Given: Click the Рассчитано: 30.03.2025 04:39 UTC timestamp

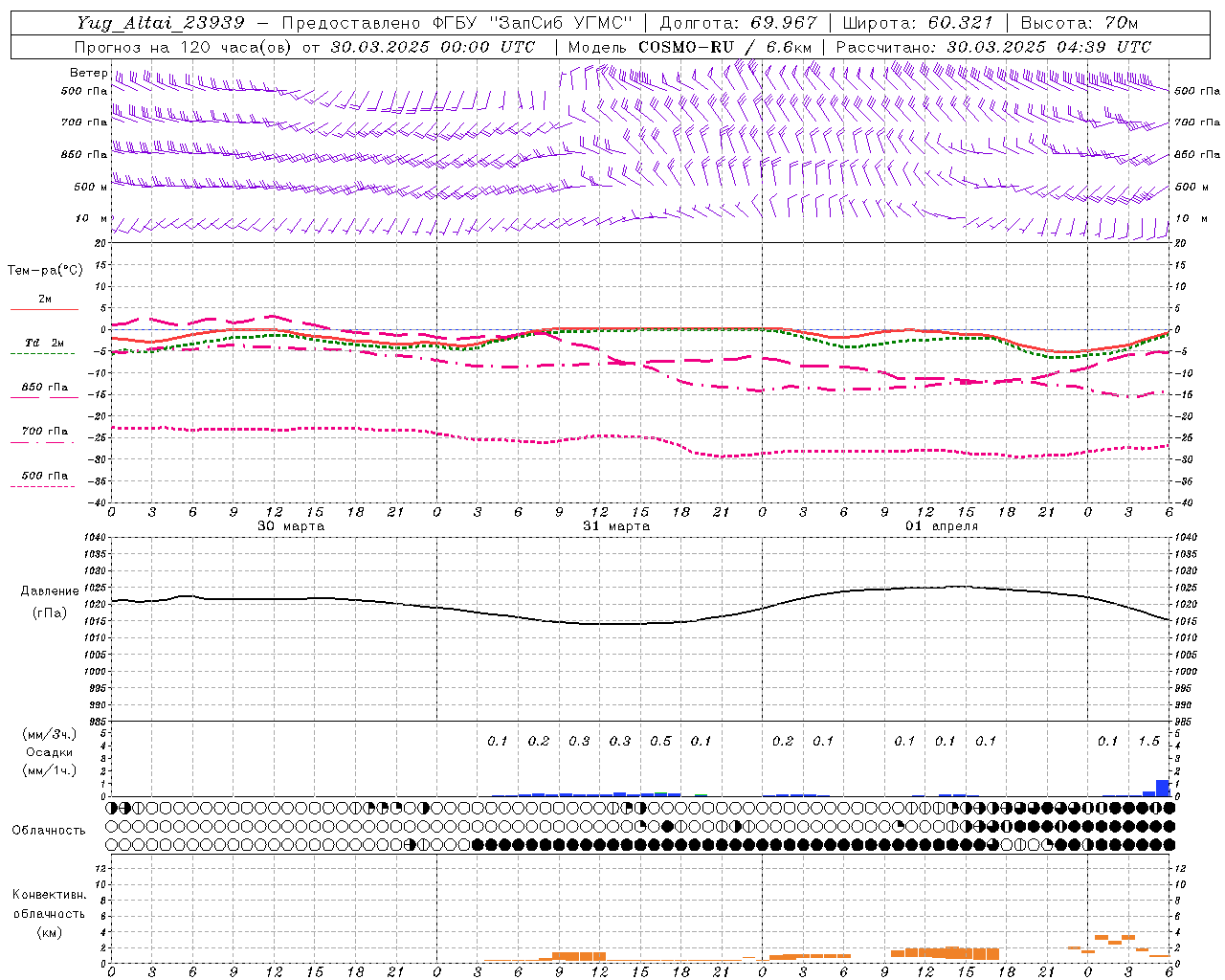Looking at the screenshot, I should pos(993,47).
